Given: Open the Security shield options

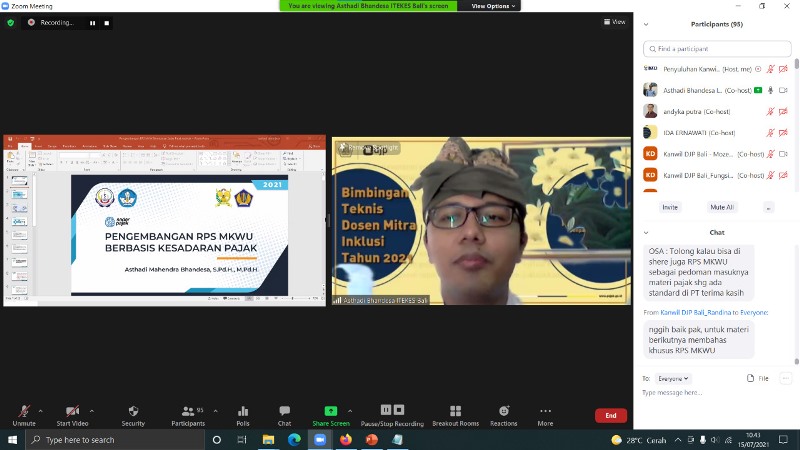Looking at the screenshot, I should coord(133,415).
